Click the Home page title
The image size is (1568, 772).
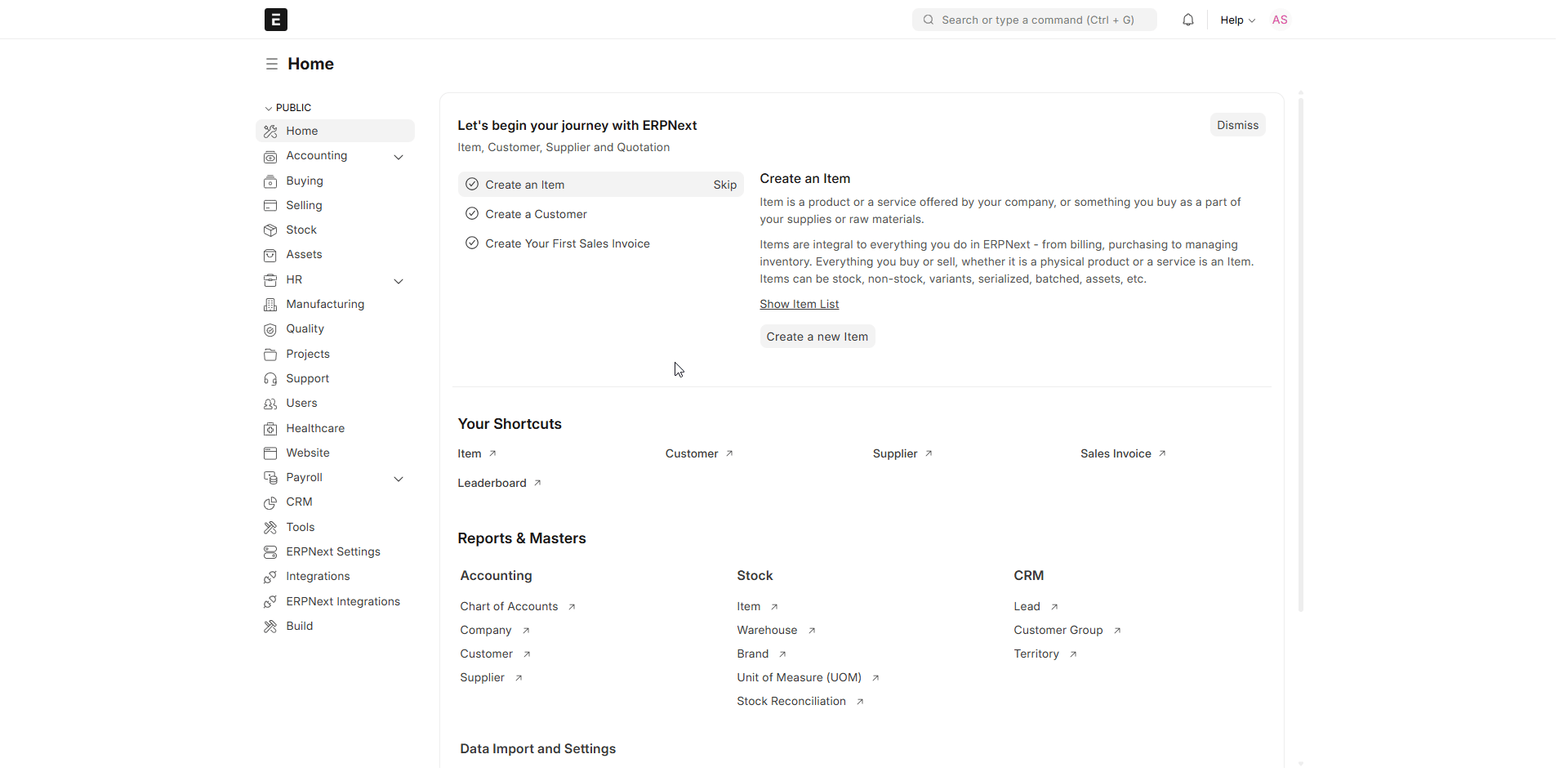click(311, 64)
